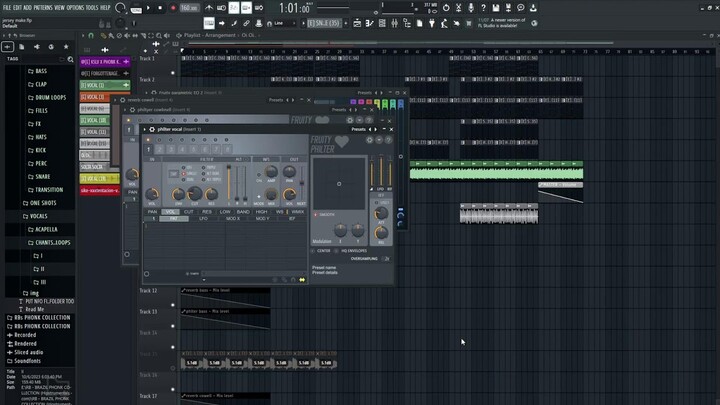Select the MOD X tab in Philter
720x405 pixels.
(x=233, y=219)
